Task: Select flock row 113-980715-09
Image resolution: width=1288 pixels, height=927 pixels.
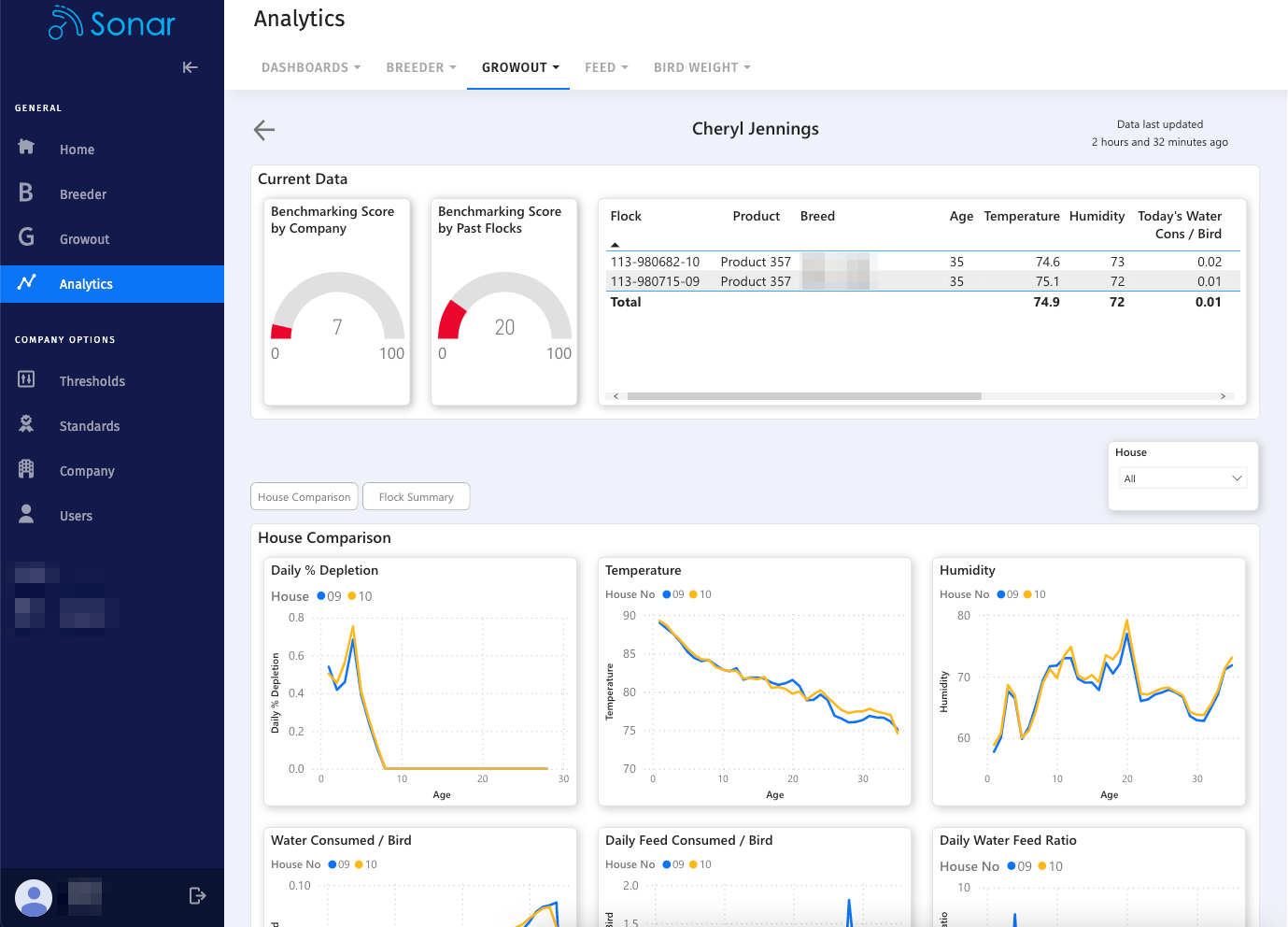Action: pyautogui.click(x=923, y=281)
